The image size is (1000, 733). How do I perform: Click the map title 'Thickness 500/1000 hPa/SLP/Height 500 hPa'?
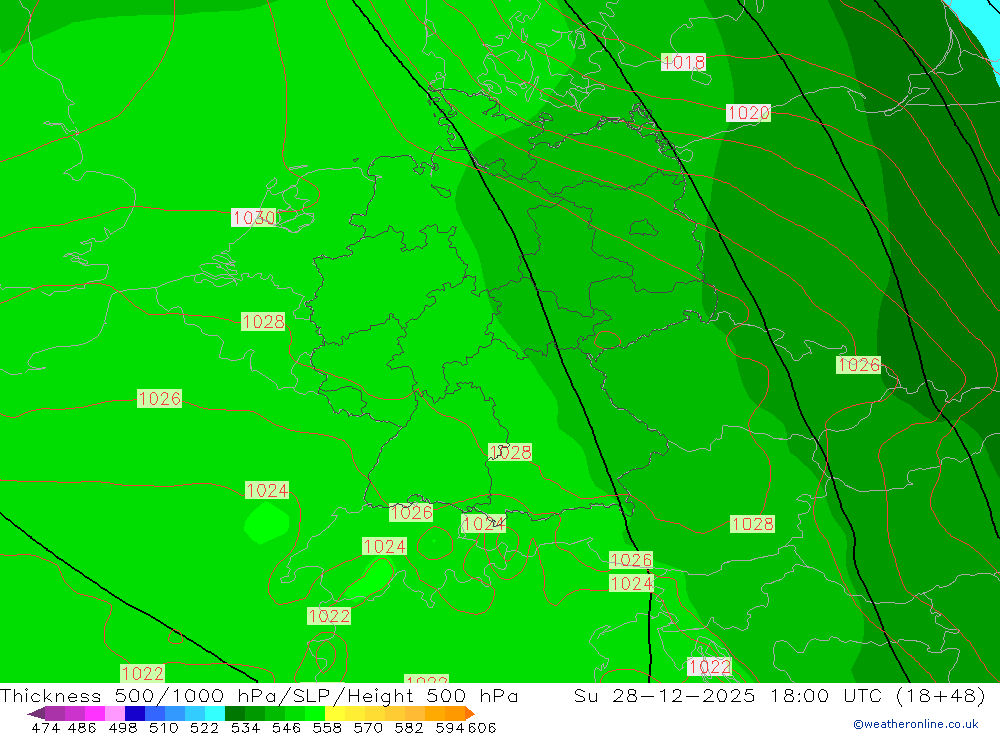[x=259, y=695]
